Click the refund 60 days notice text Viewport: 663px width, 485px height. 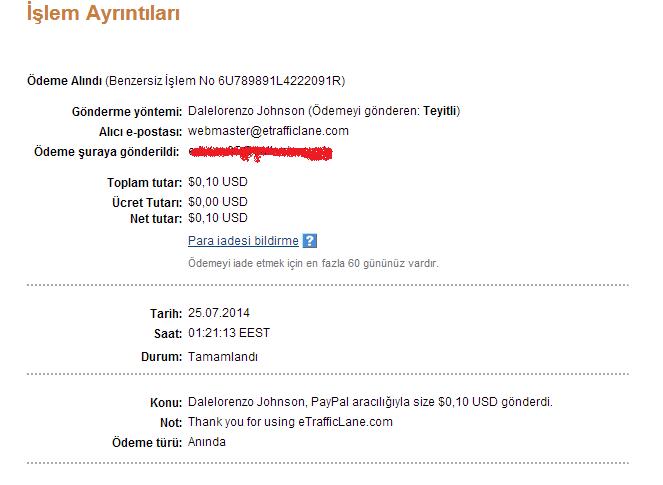coord(313,263)
